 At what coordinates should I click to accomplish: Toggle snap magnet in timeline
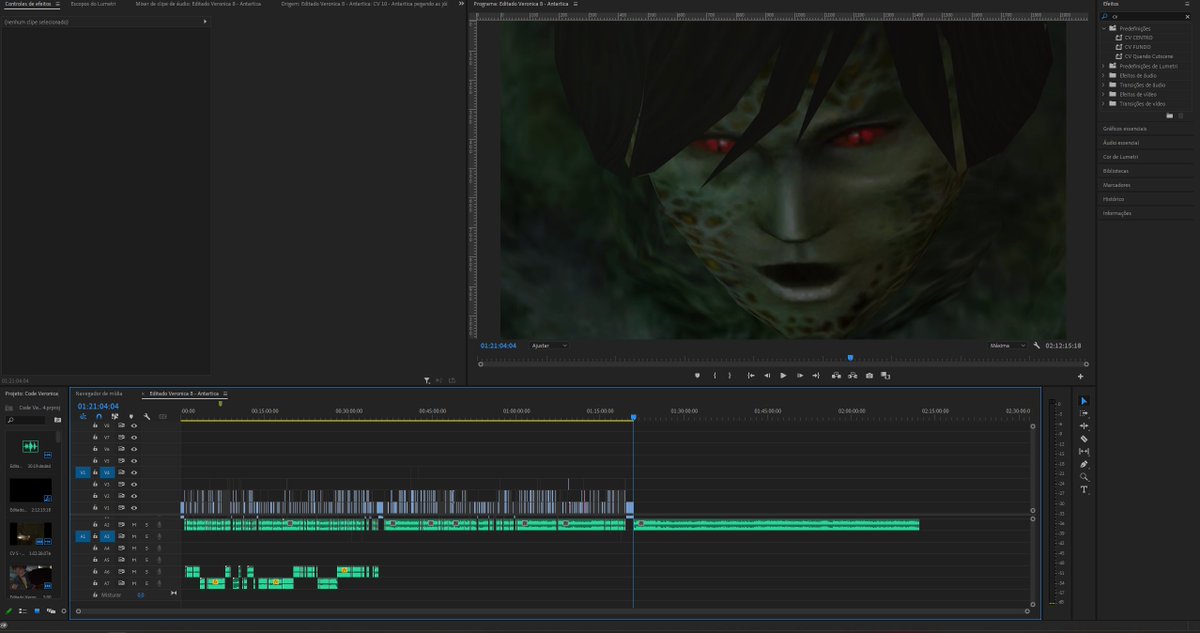click(99, 416)
